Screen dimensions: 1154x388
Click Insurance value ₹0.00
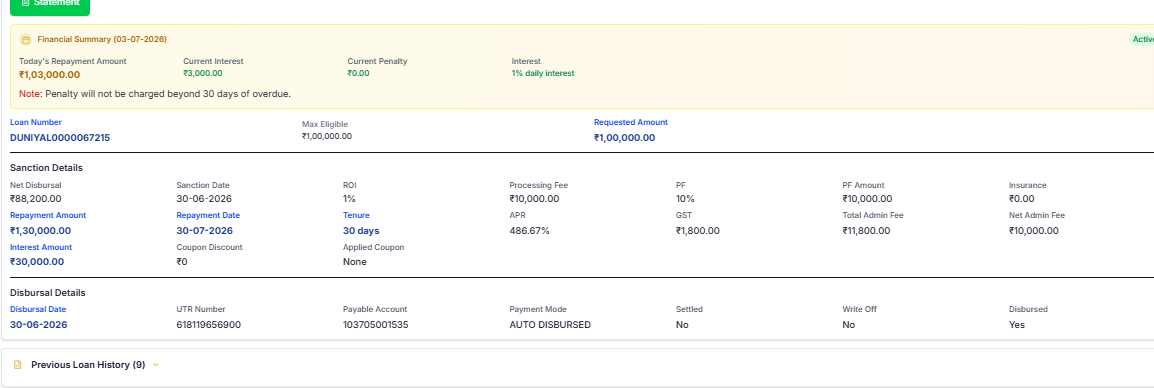click(1022, 199)
